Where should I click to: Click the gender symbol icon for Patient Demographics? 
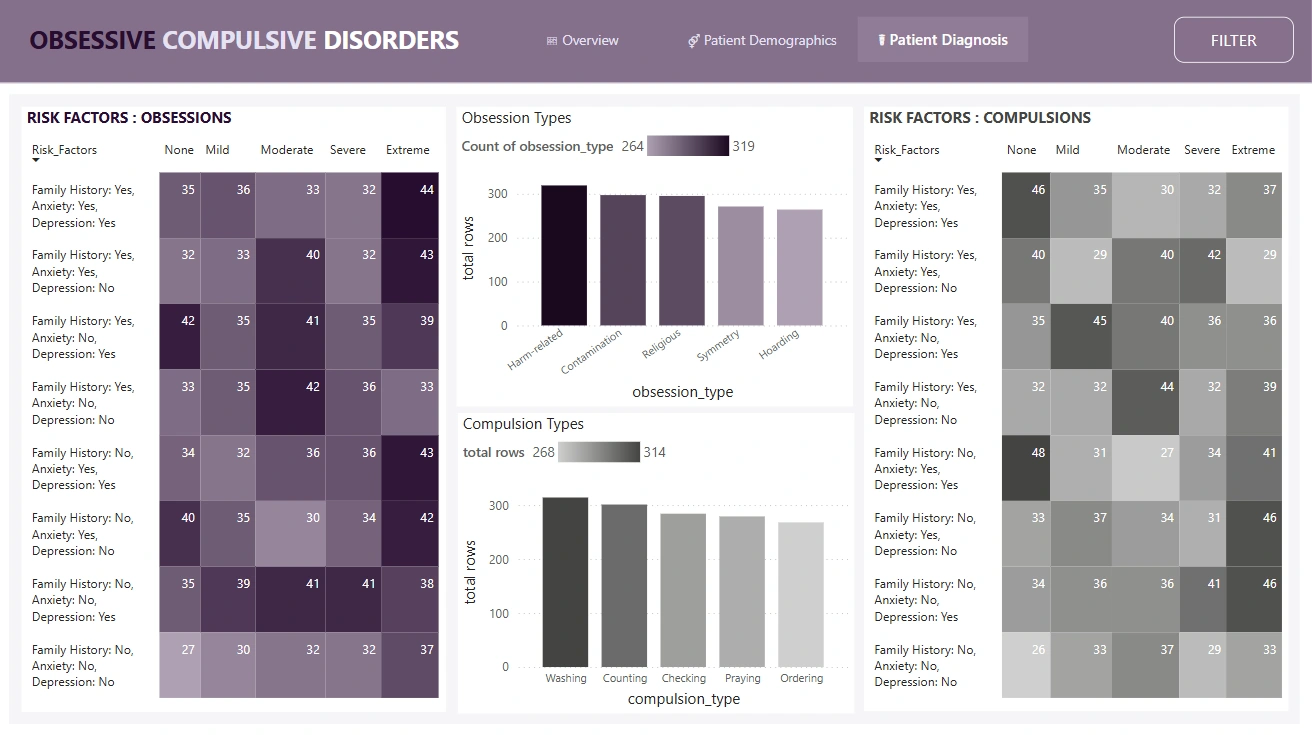click(693, 41)
